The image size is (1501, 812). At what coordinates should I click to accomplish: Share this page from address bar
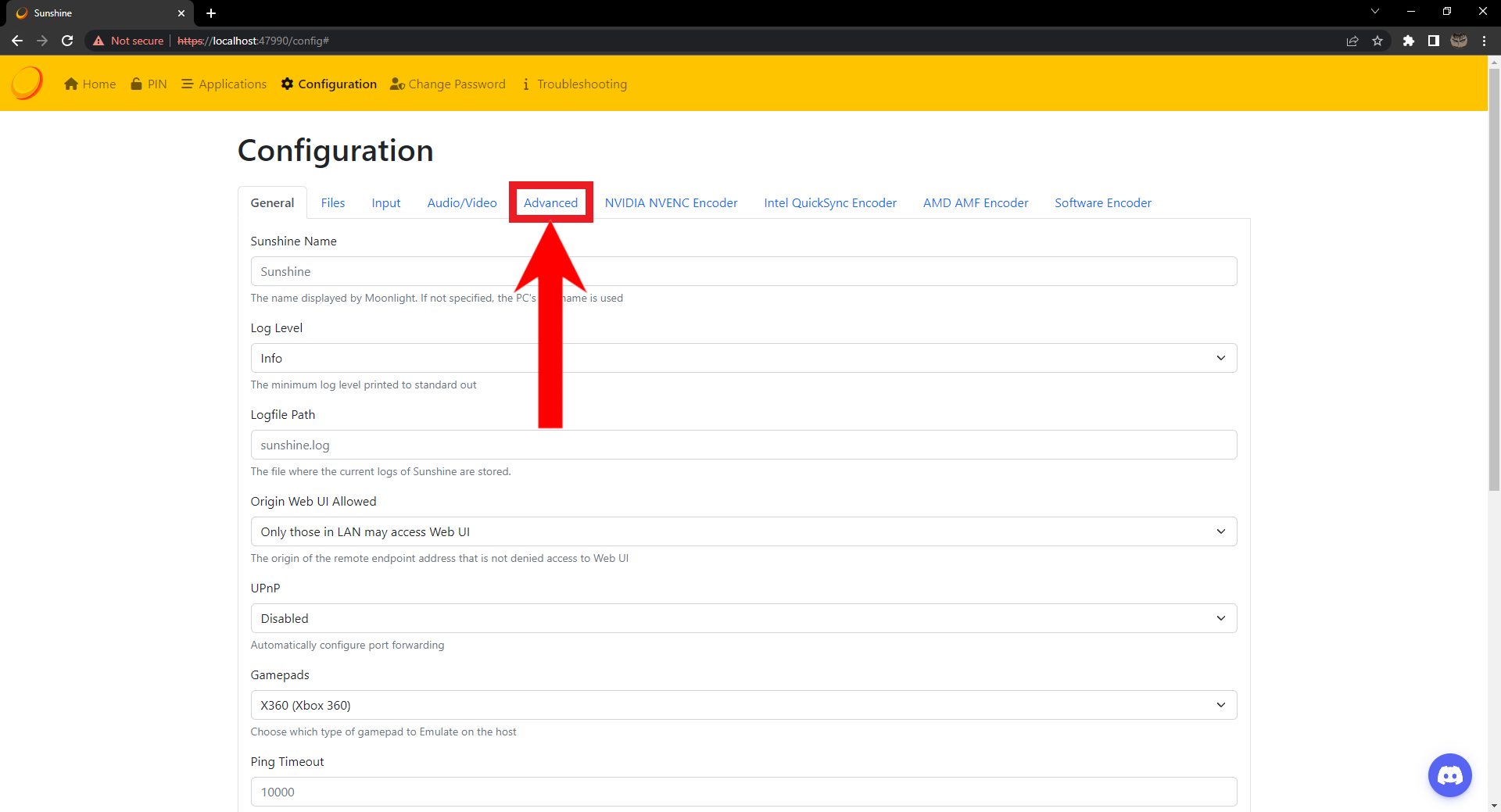tap(1352, 41)
